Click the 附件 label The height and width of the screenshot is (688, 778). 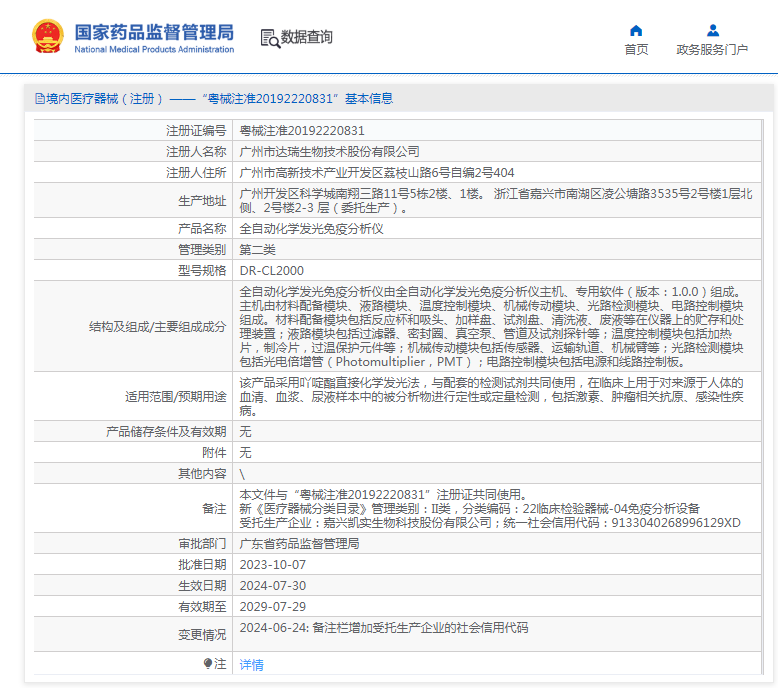[214, 453]
